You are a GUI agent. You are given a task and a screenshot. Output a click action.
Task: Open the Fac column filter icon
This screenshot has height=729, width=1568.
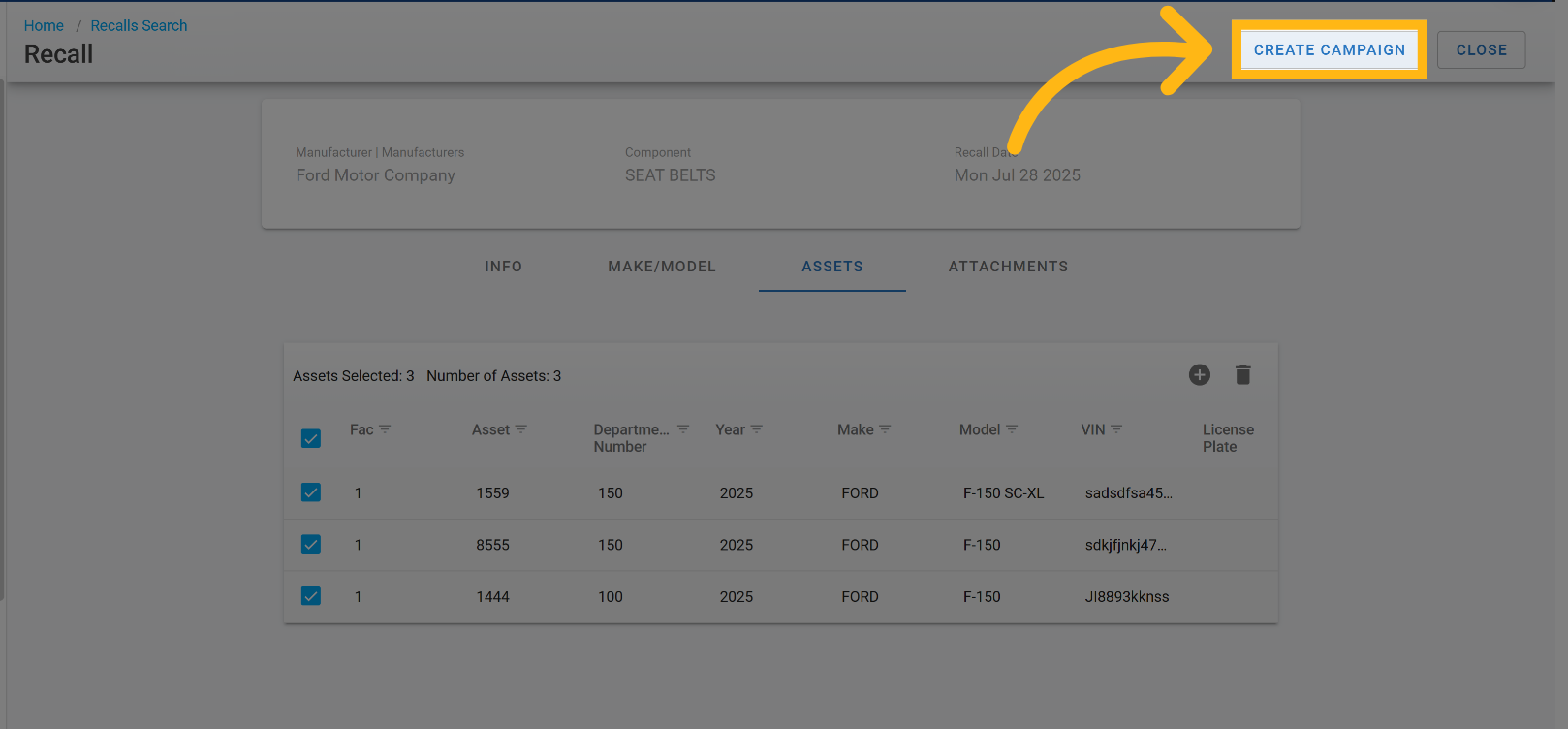pos(385,429)
